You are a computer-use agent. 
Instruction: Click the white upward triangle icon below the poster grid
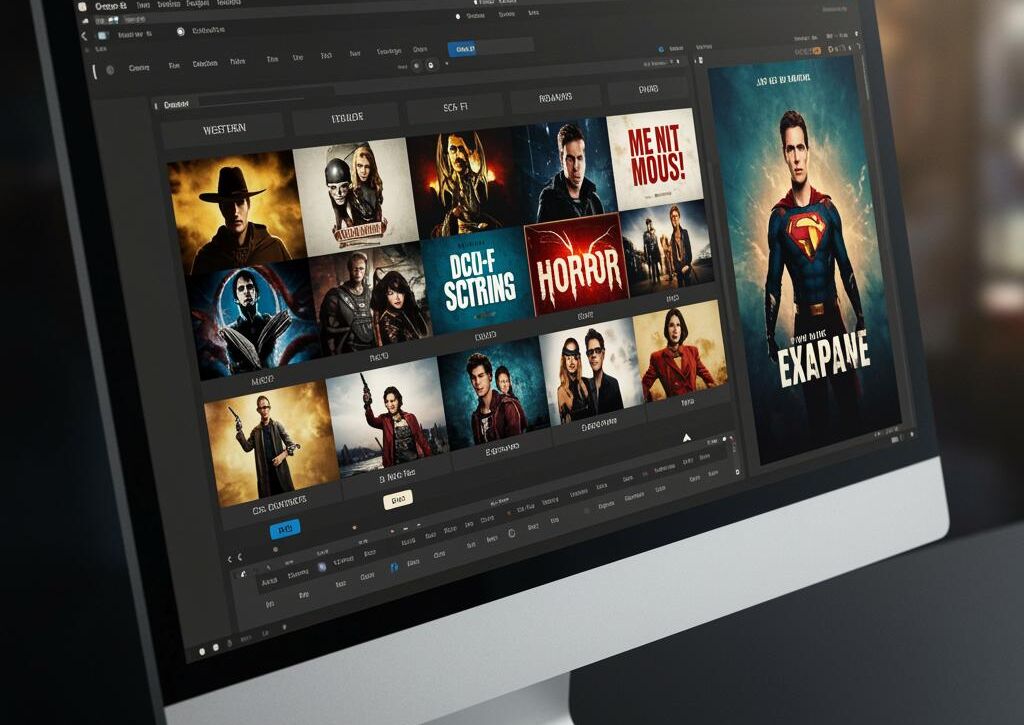[x=686, y=437]
